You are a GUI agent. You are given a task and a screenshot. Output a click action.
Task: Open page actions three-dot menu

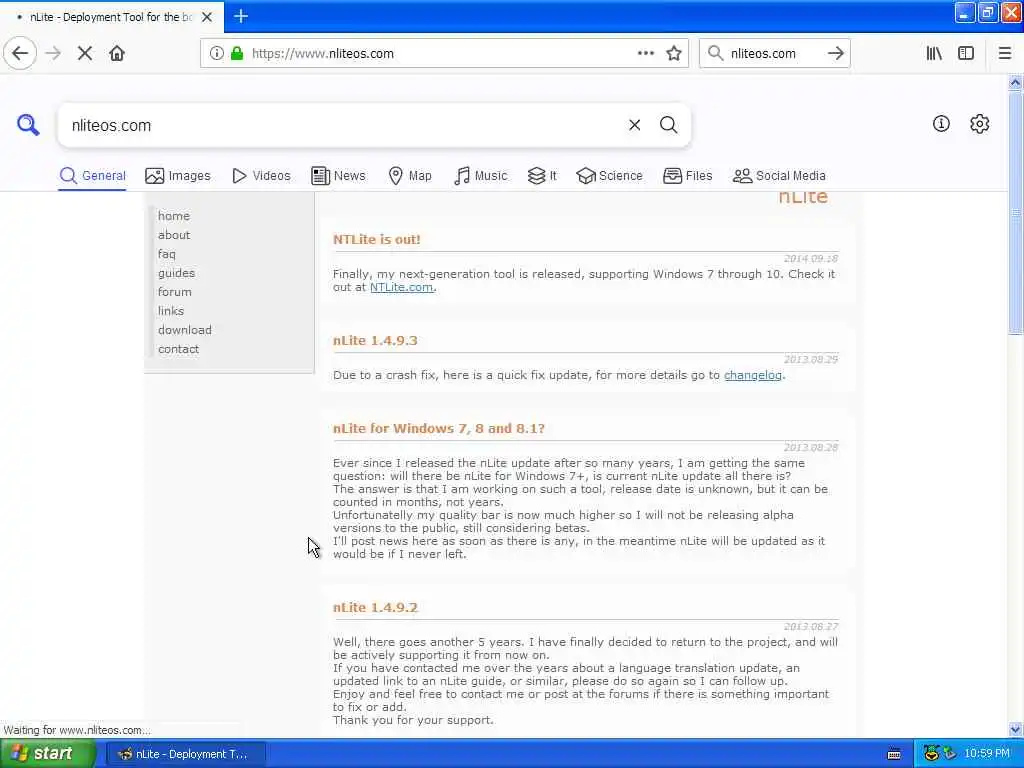[645, 54]
